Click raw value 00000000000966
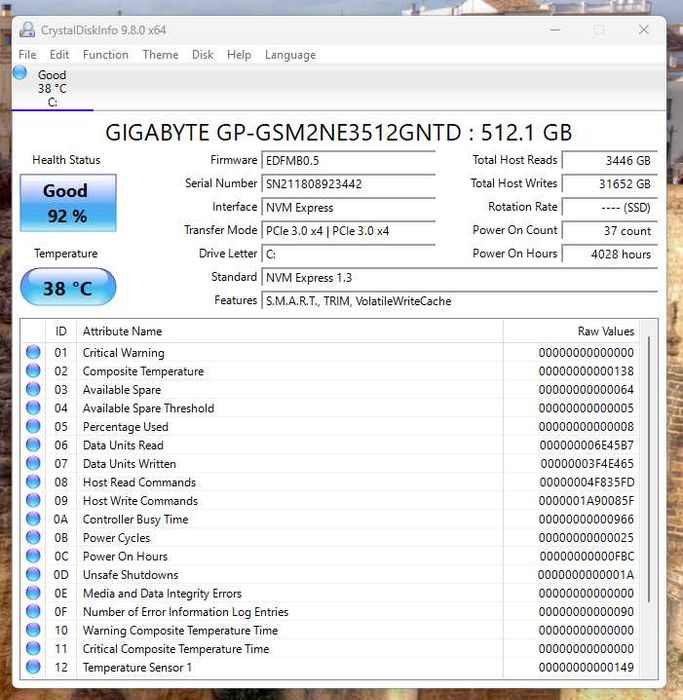This screenshot has height=700, width=683. (586, 519)
